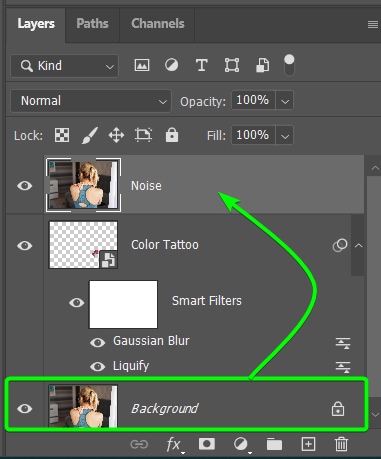
Task: Add a layer mask
Action: click(x=207, y=444)
